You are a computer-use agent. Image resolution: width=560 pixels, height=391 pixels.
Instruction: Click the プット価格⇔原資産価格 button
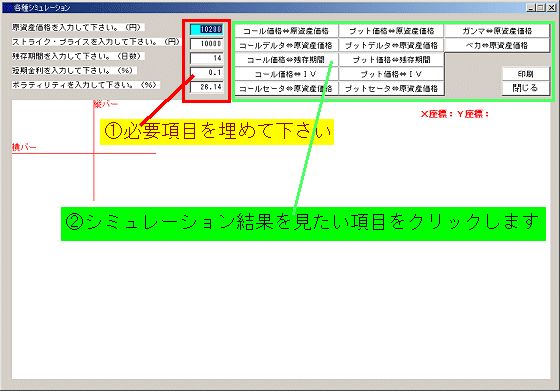pos(391,31)
